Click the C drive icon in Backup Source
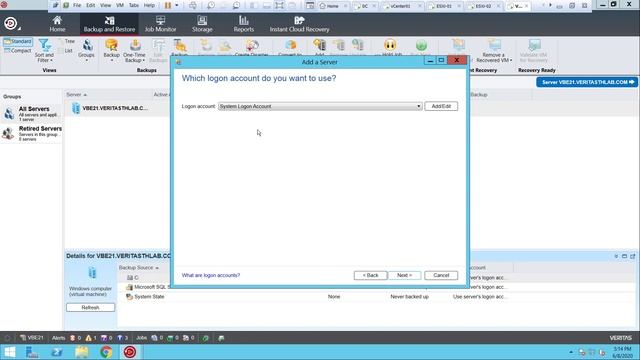This screenshot has width=640, height=360. click(130, 278)
